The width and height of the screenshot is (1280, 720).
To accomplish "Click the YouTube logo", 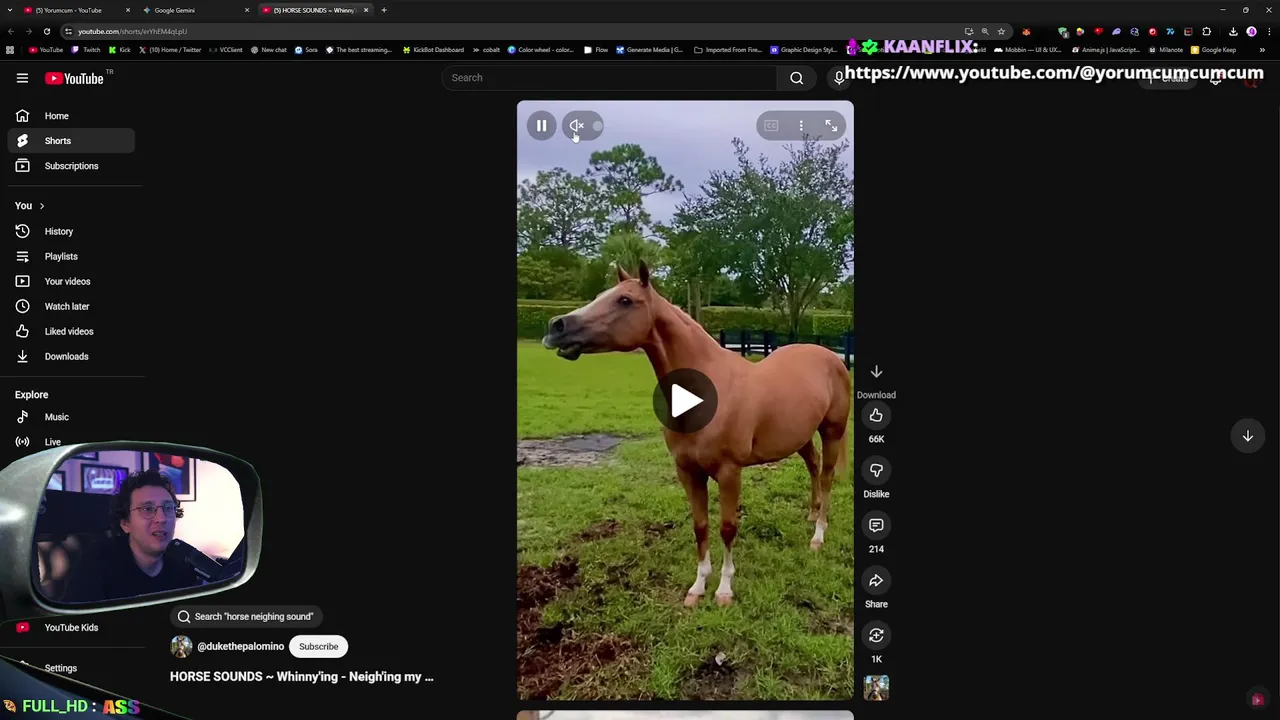I will coord(74,78).
